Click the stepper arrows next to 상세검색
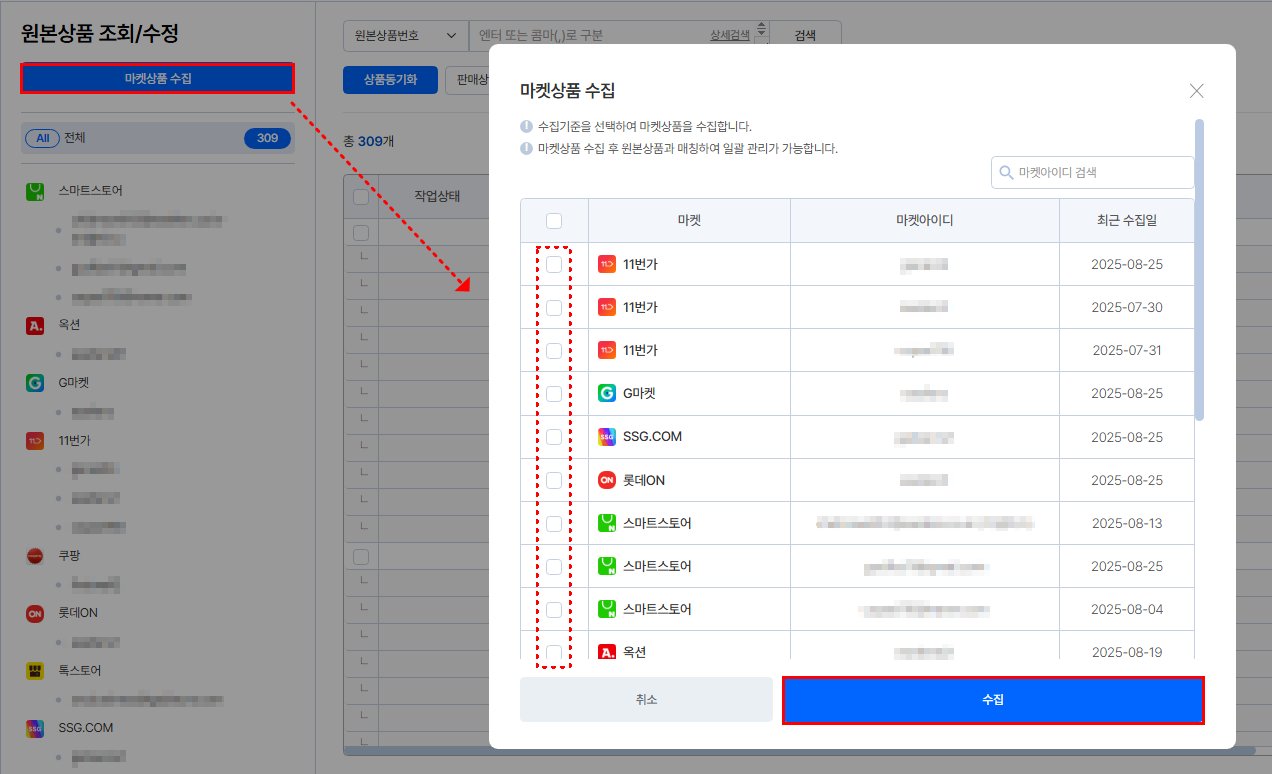Image resolution: width=1272 pixels, height=774 pixels. pyautogui.click(x=761, y=32)
